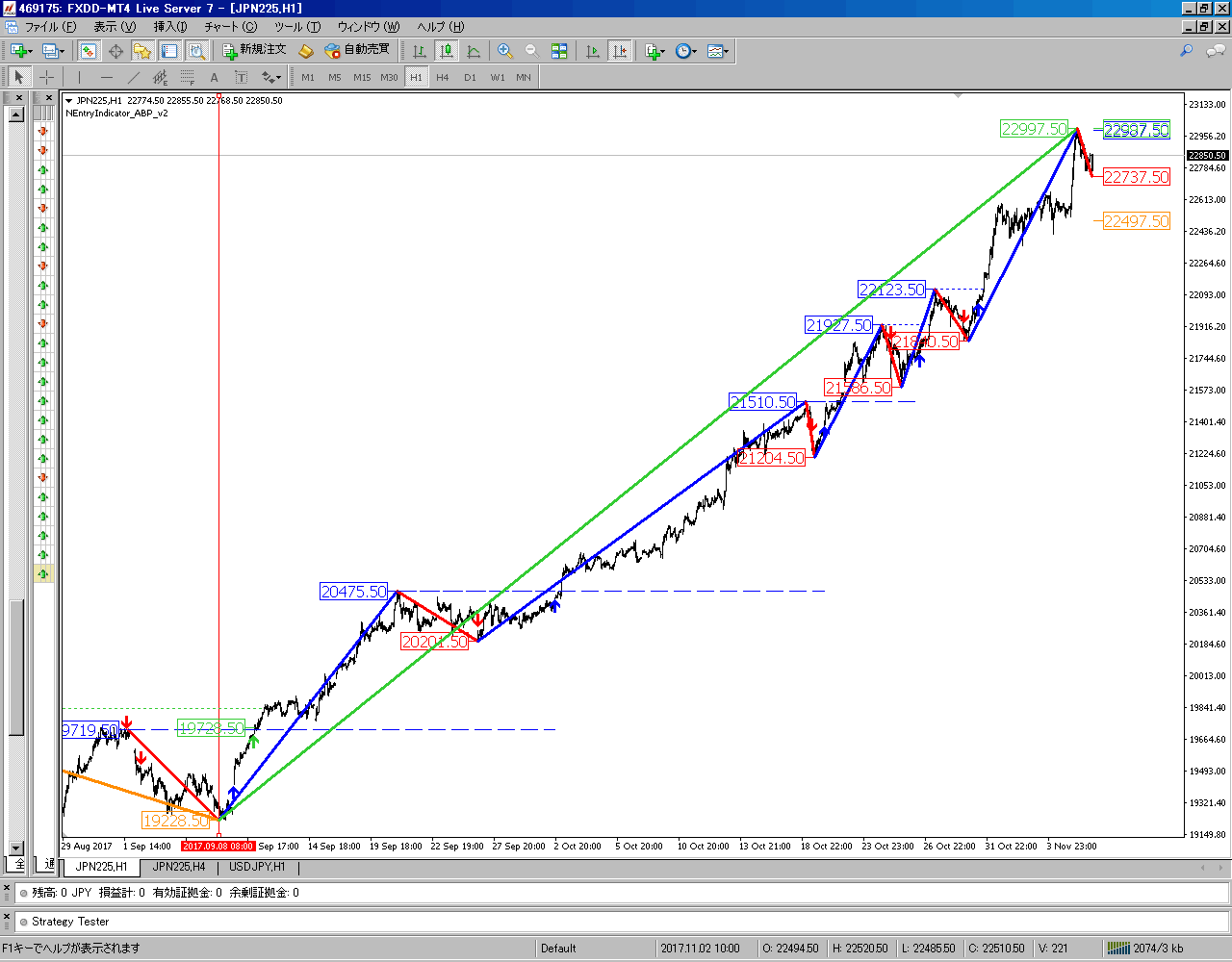Select the text label tool
This screenshot has height=962, width=1232.
click(x=241, y=77)
